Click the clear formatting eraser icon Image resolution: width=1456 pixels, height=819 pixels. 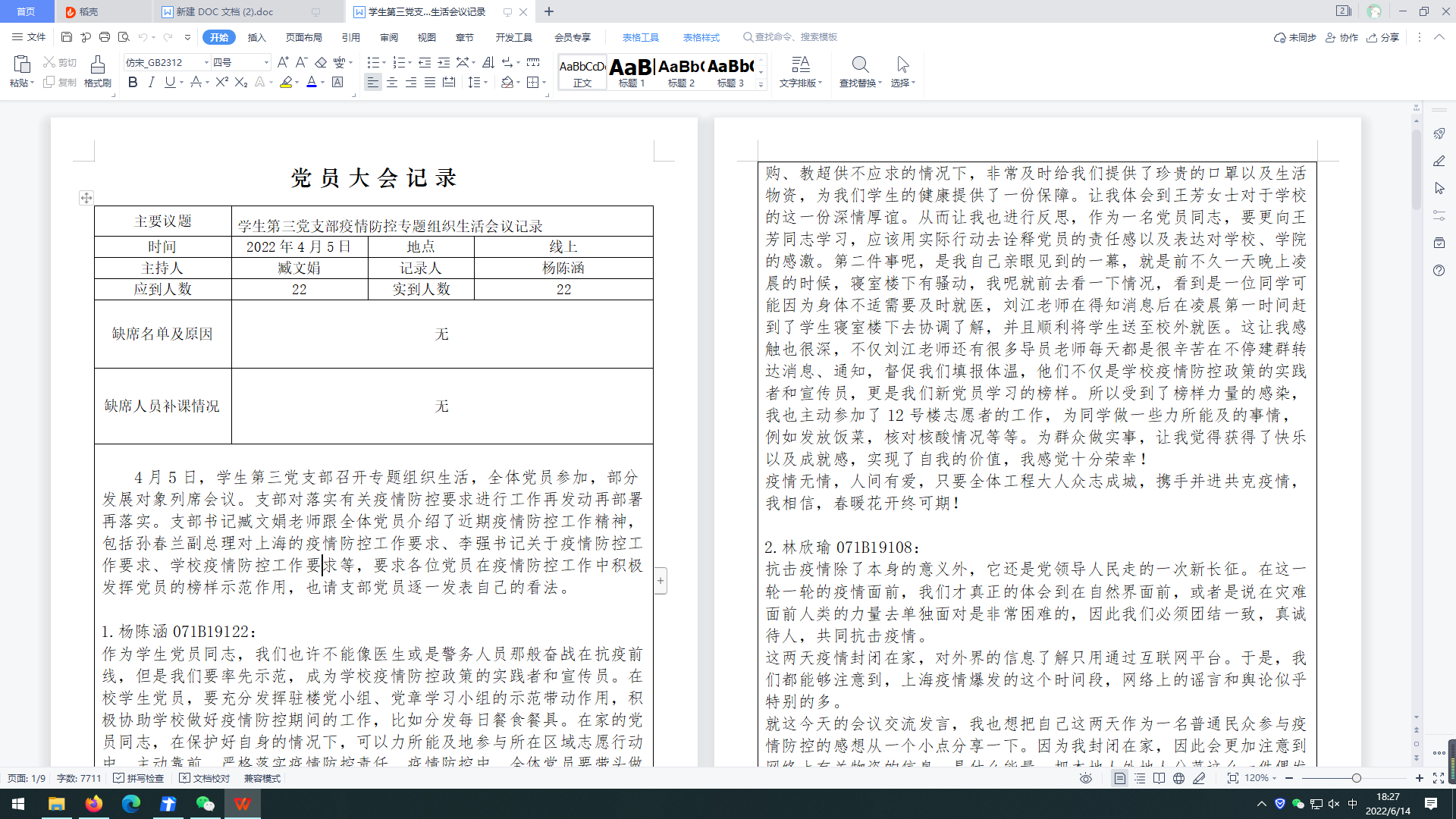pos(321,62)
